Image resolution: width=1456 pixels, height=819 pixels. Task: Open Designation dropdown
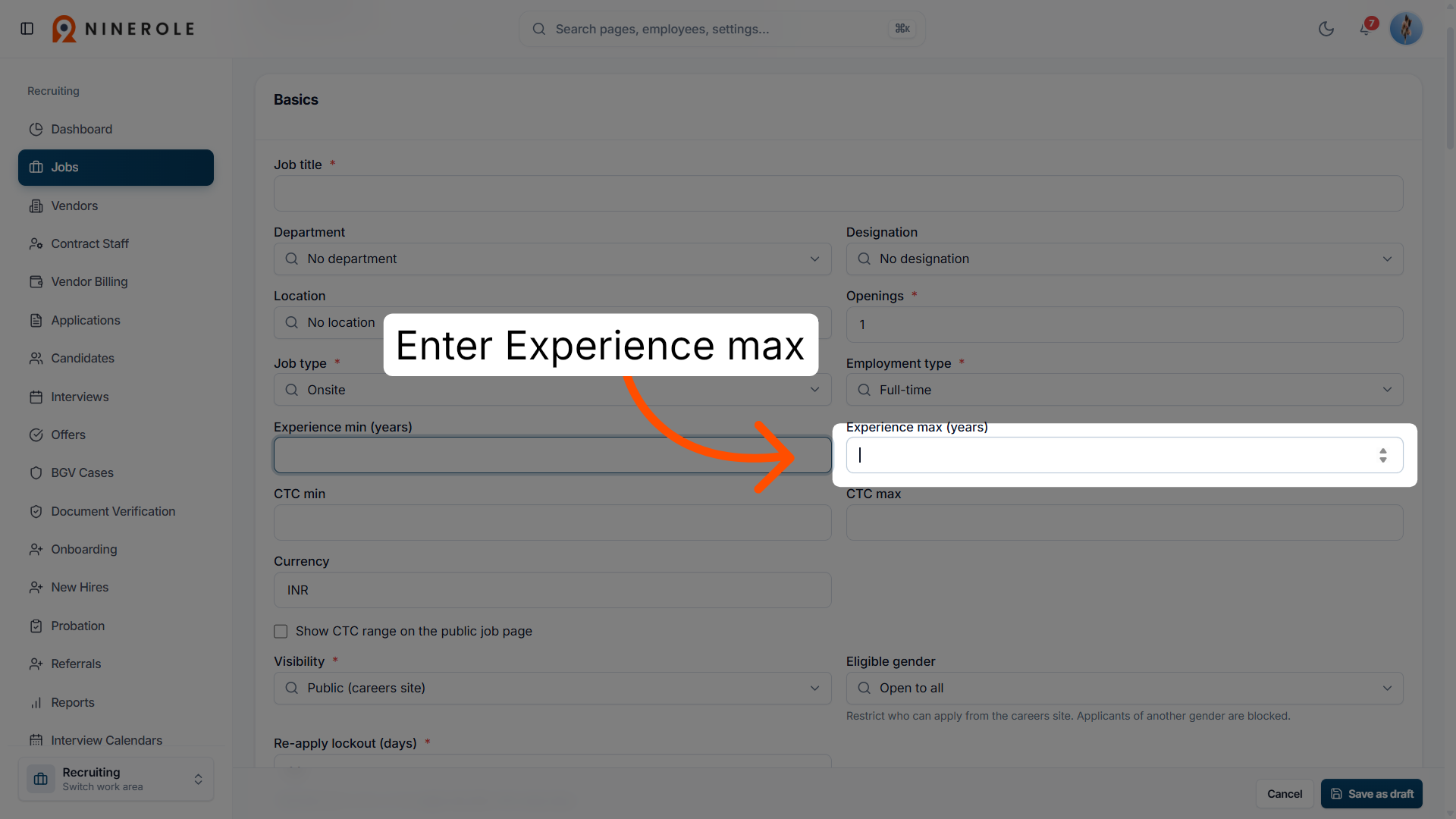click(x=1125, y=259)
